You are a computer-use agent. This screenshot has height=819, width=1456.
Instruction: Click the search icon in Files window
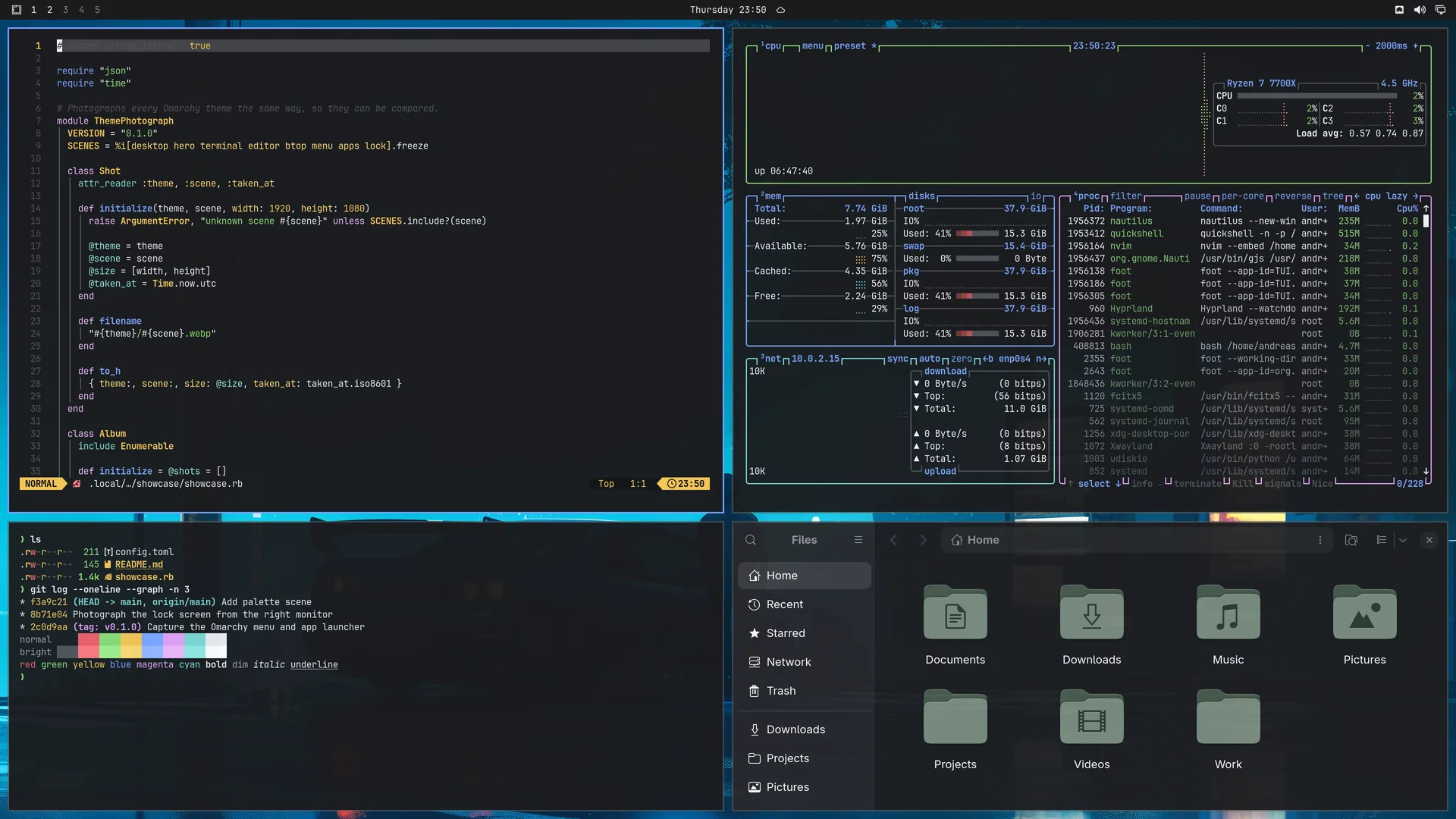[751, 540]
